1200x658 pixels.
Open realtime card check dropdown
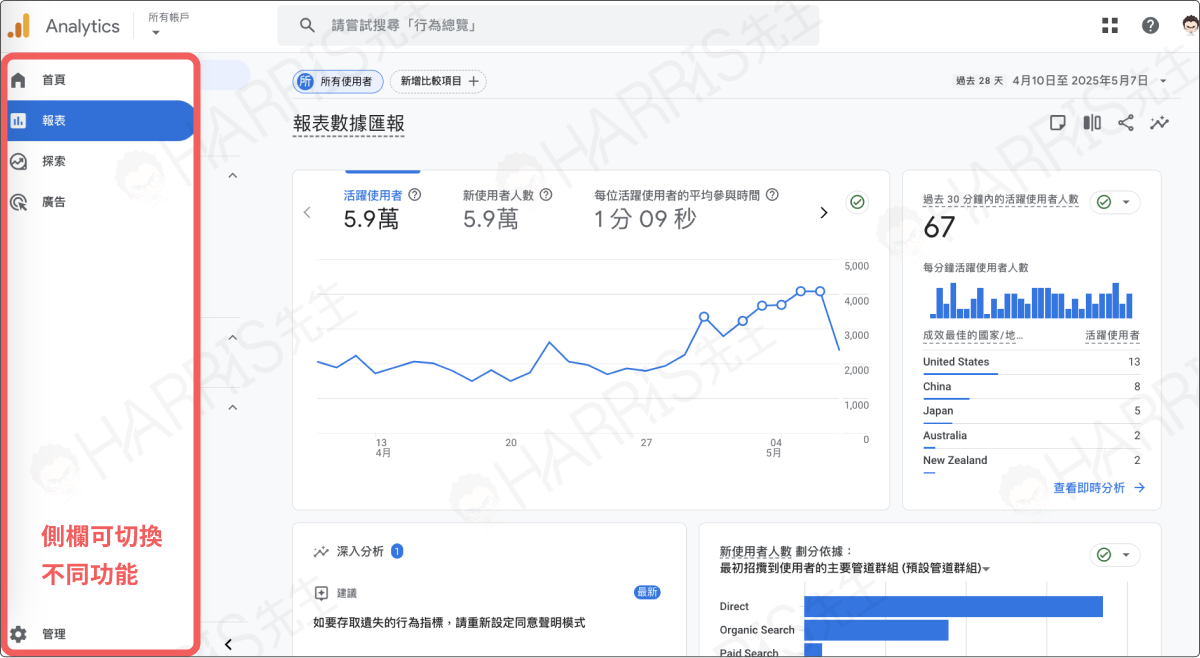[1115, 202]
